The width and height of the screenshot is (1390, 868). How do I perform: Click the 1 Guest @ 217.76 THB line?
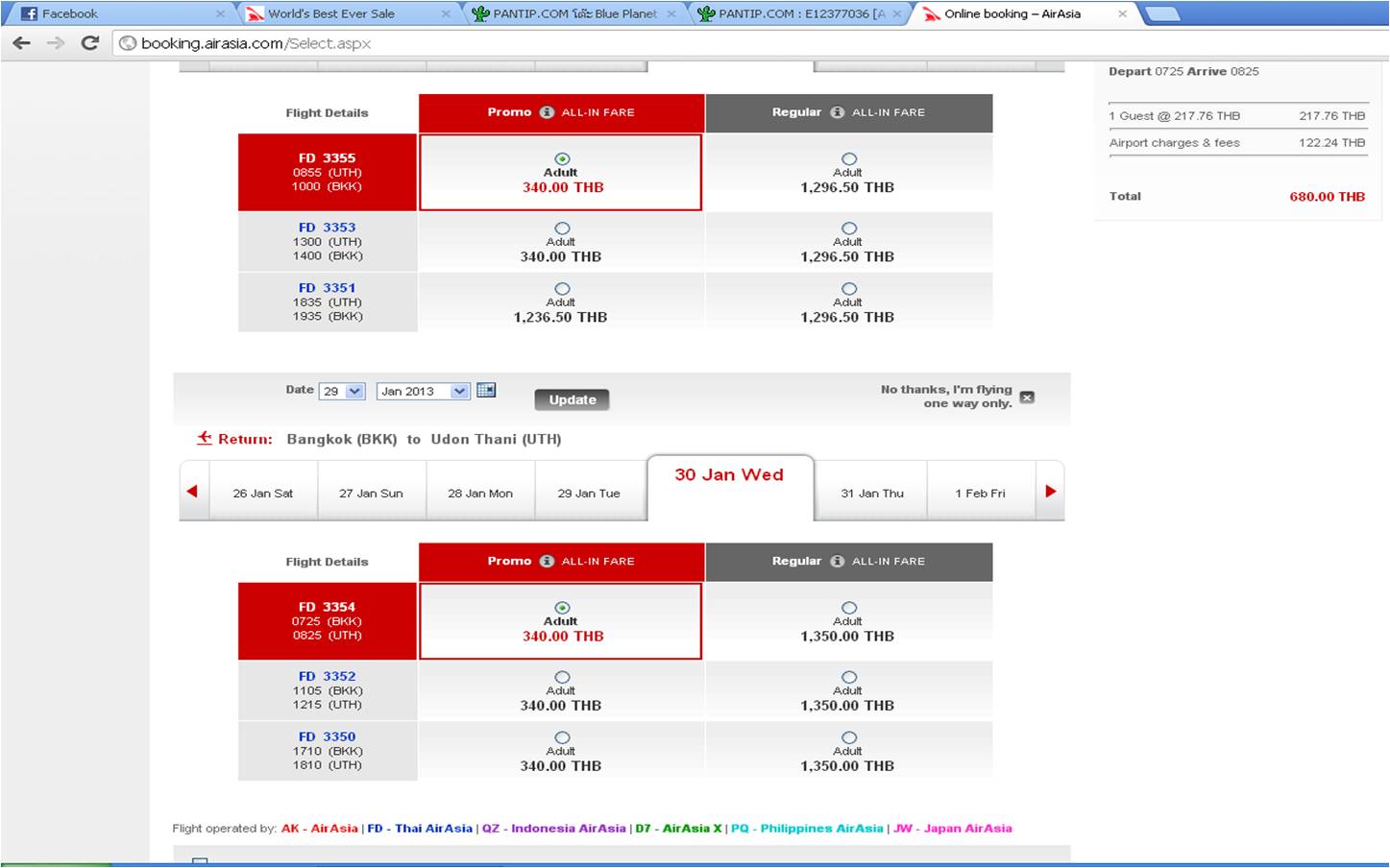1237,115
